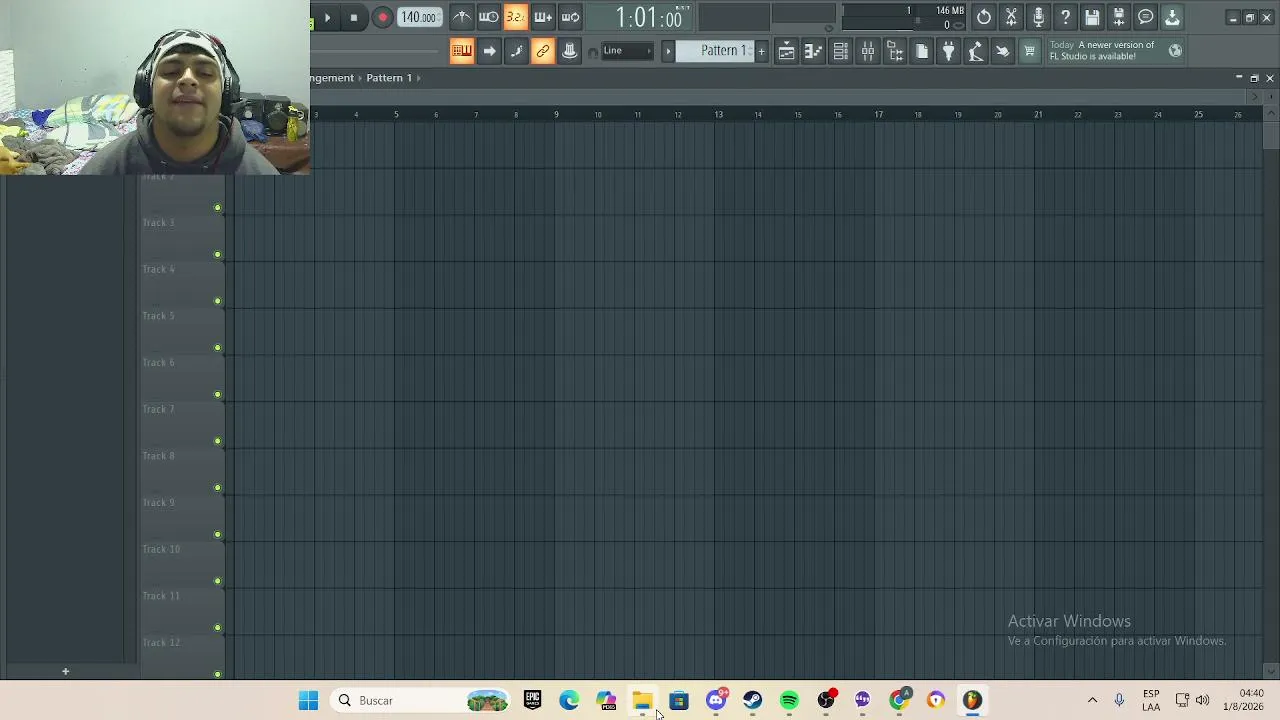
Task: Open Spotify from the taskbar
Action: tap(789, 700)
